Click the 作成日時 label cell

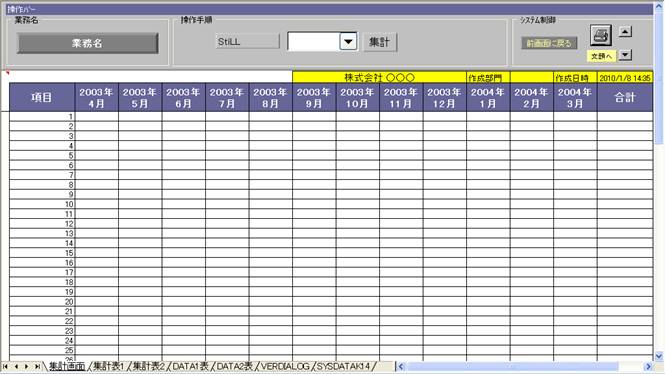pyautogui.click(x=575, y=78)
